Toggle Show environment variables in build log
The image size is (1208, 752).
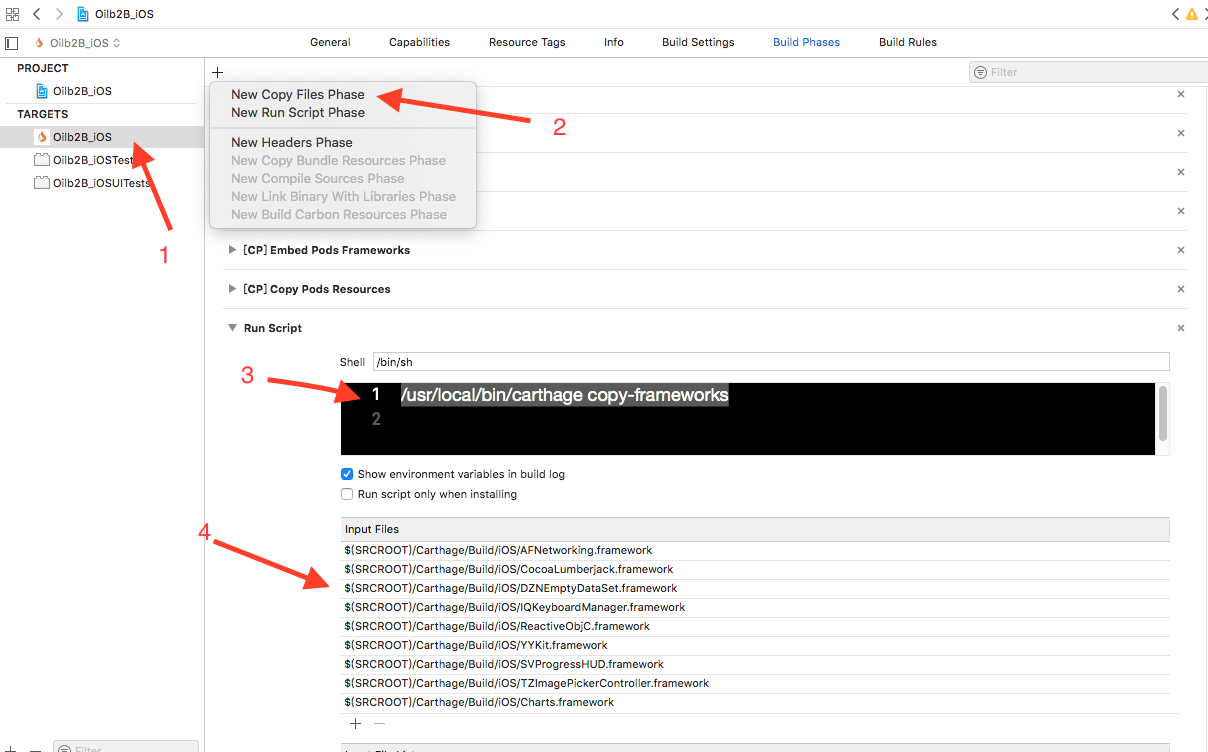pos(347,474)
